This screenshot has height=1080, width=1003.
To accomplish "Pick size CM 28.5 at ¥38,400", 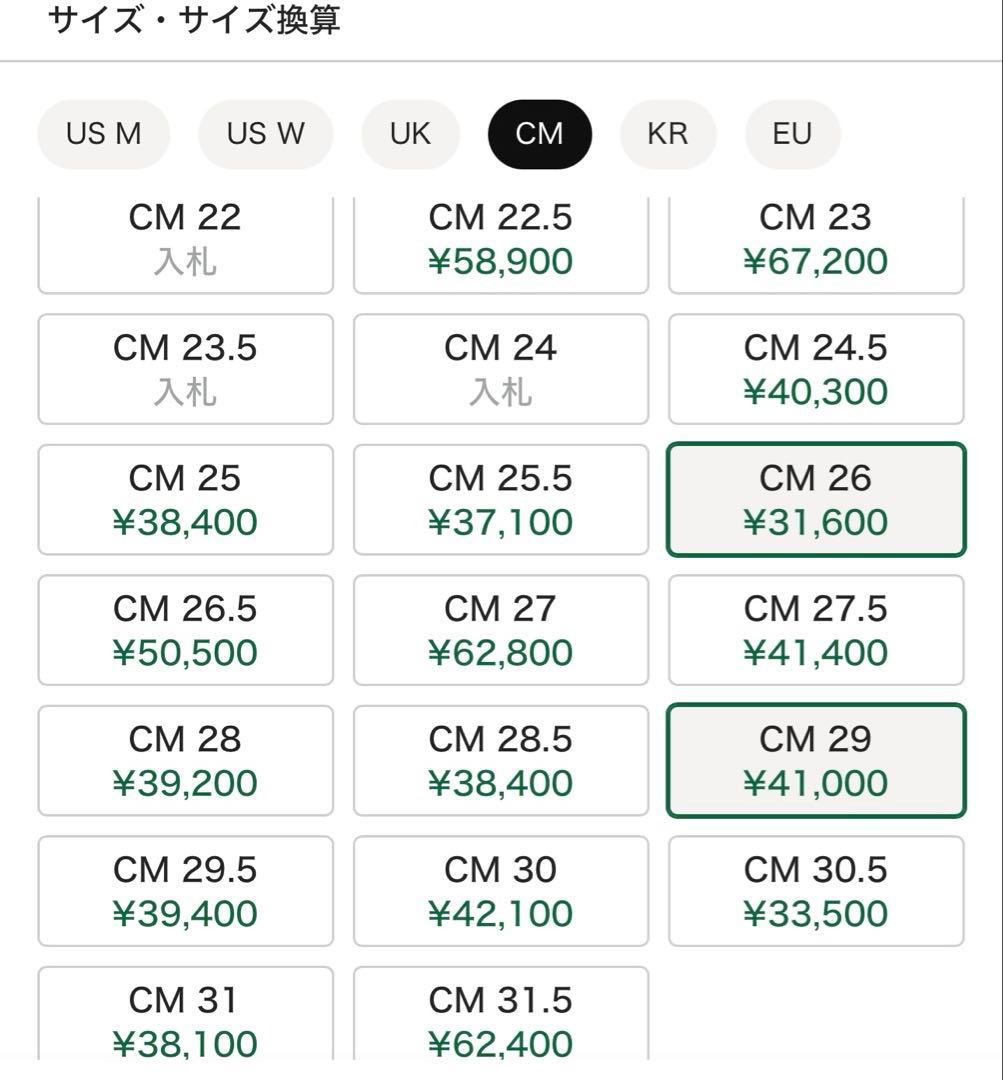I will 500,760.
